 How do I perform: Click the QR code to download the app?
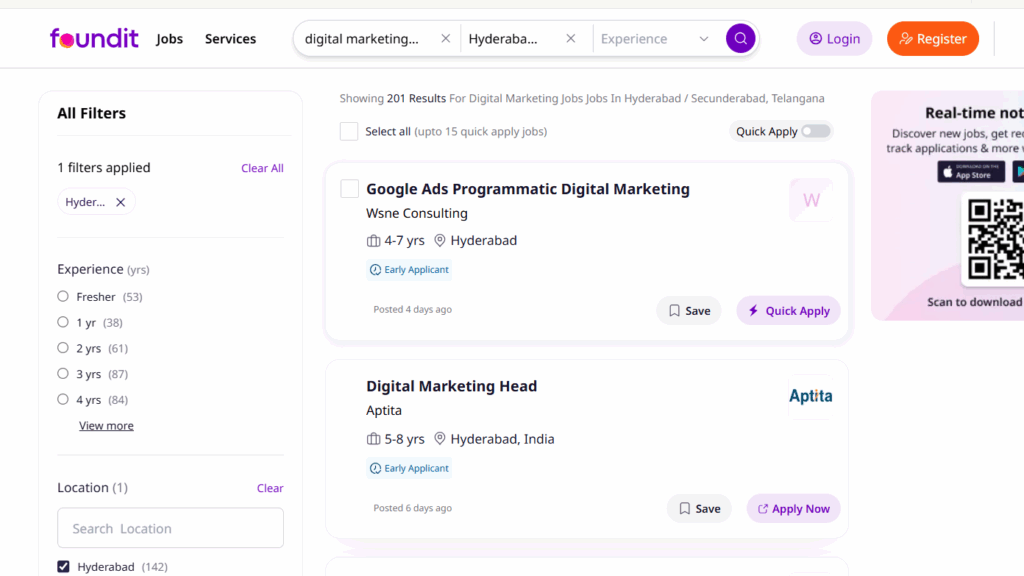click(995, 240)
